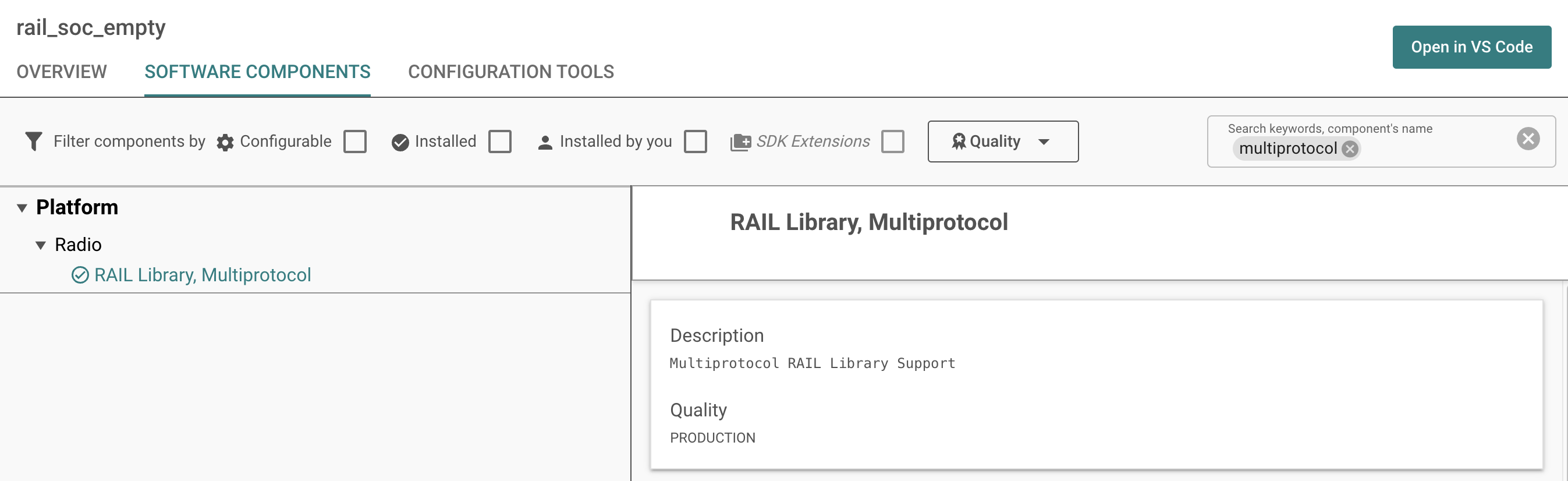Click the Multiprotocol RAIL Library Support text
The width and height of the screenshot is (1568, 481).
(812, 363)
